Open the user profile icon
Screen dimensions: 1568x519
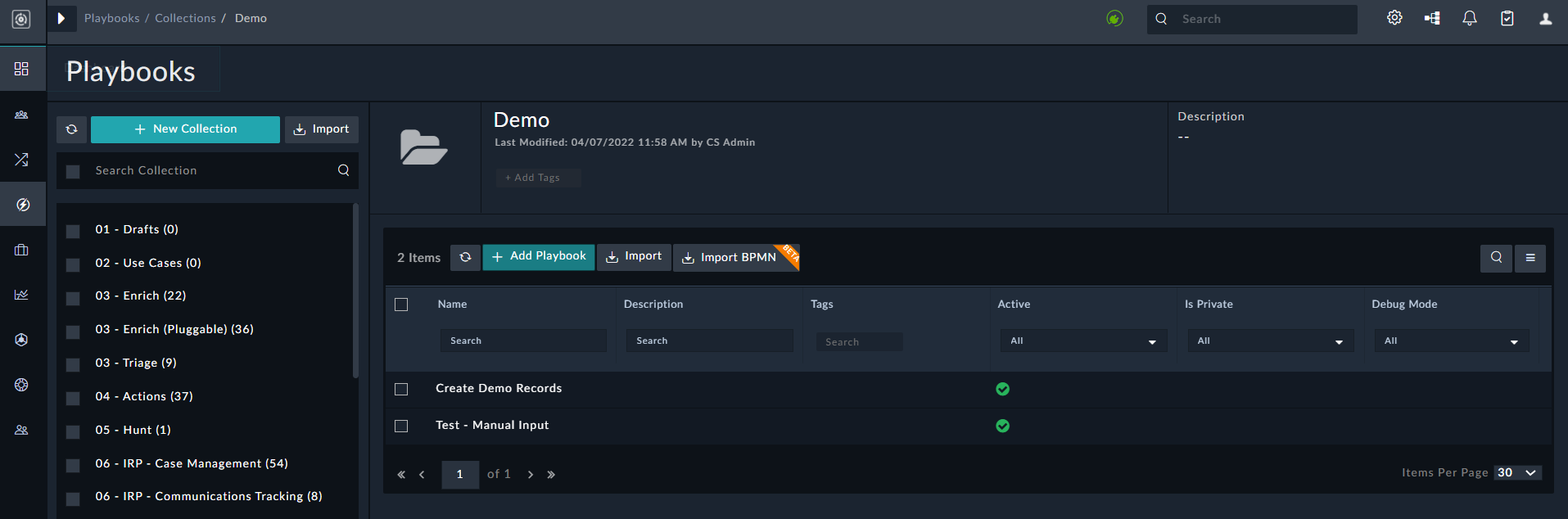[1546, 18]
